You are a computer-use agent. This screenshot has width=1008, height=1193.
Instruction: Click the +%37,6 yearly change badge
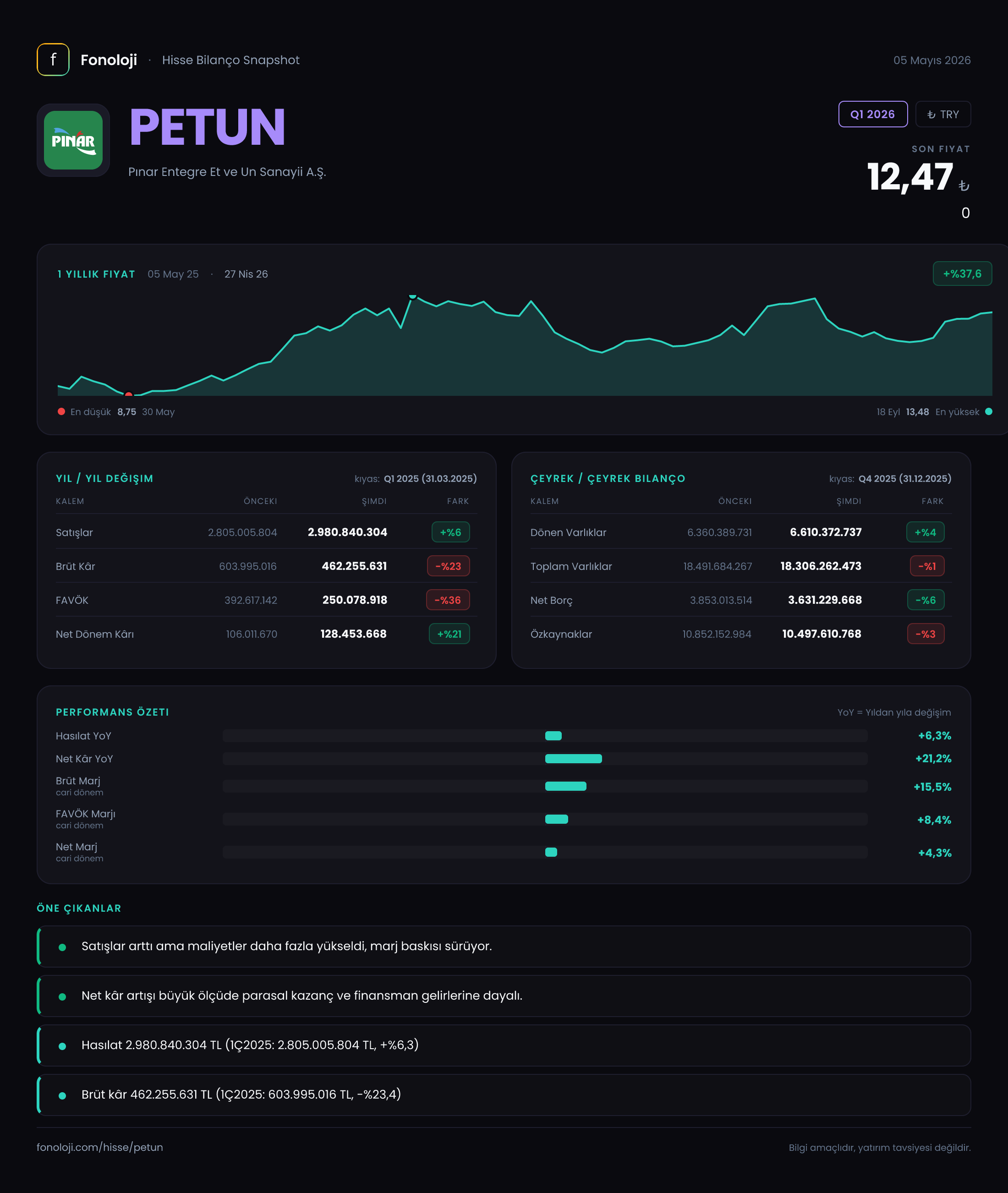[x=962, y=274]
